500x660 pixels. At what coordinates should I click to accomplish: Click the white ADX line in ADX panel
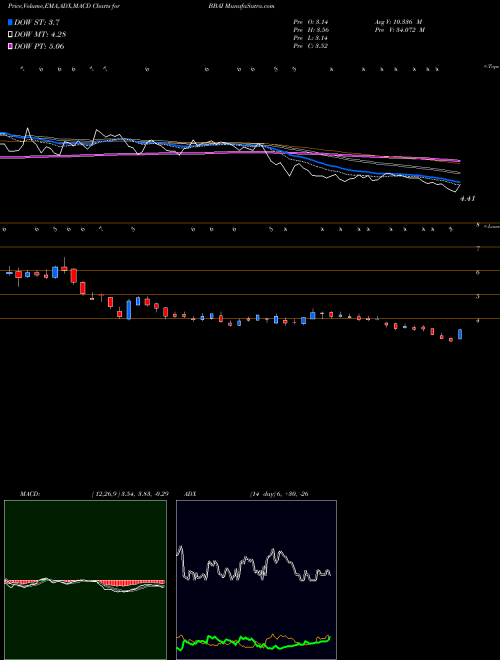tap(255, 565)
